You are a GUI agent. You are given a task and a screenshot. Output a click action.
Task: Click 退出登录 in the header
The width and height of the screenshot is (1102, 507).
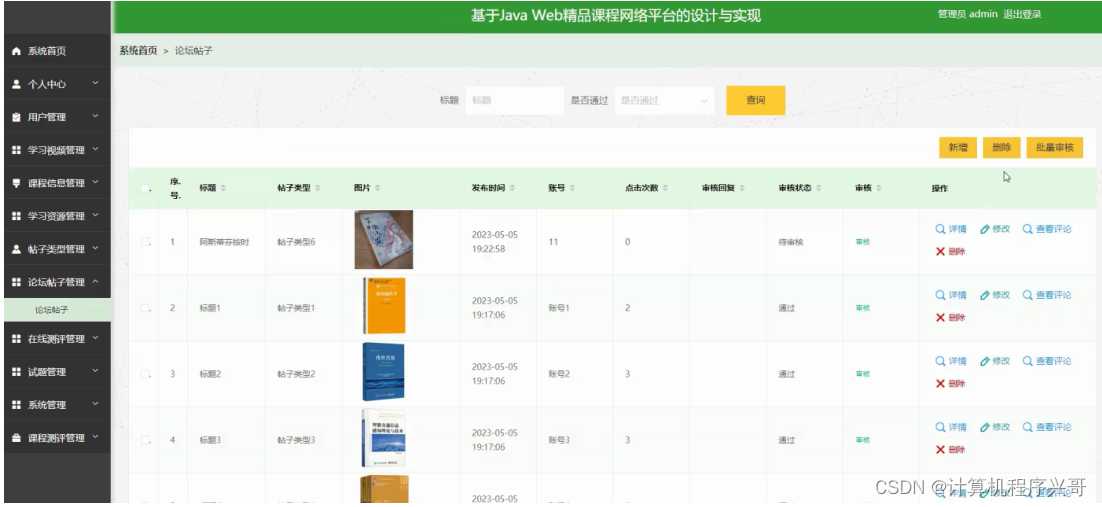tap(1022, 14)
